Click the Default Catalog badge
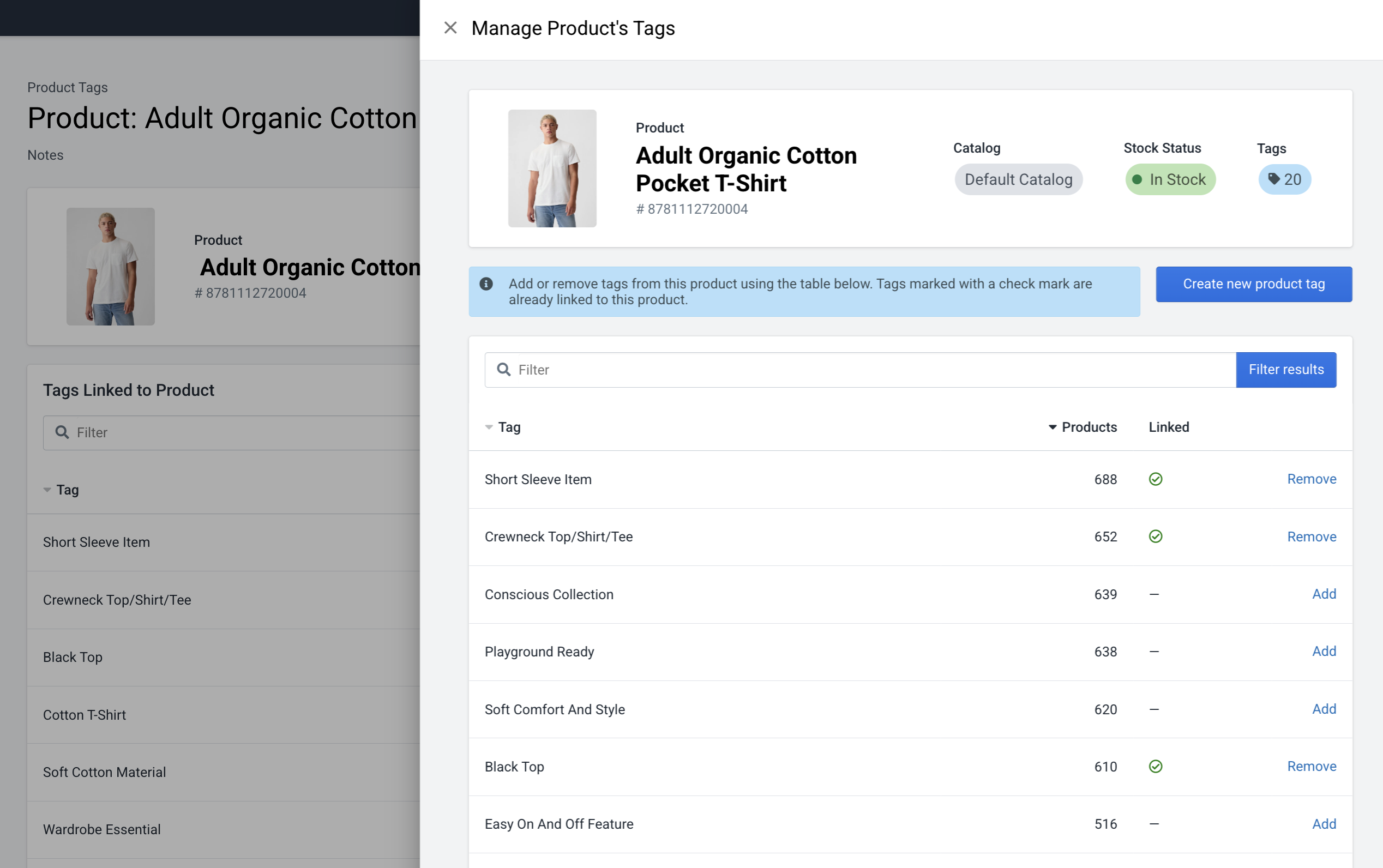The height and width of the screenshot is (868, 1383). (x=1018, y=179)
